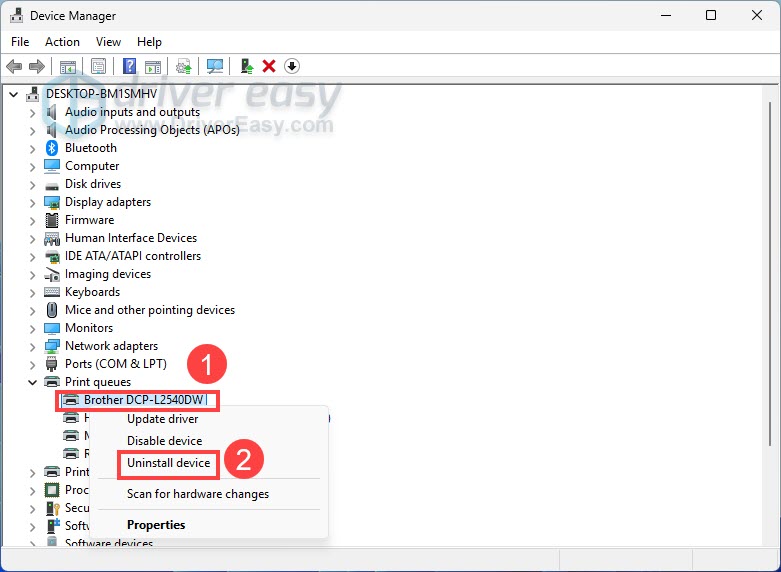This screenshot has height=572, width=781.
Task: Choose Update driver from context menu
Action: tap(162, 419)
